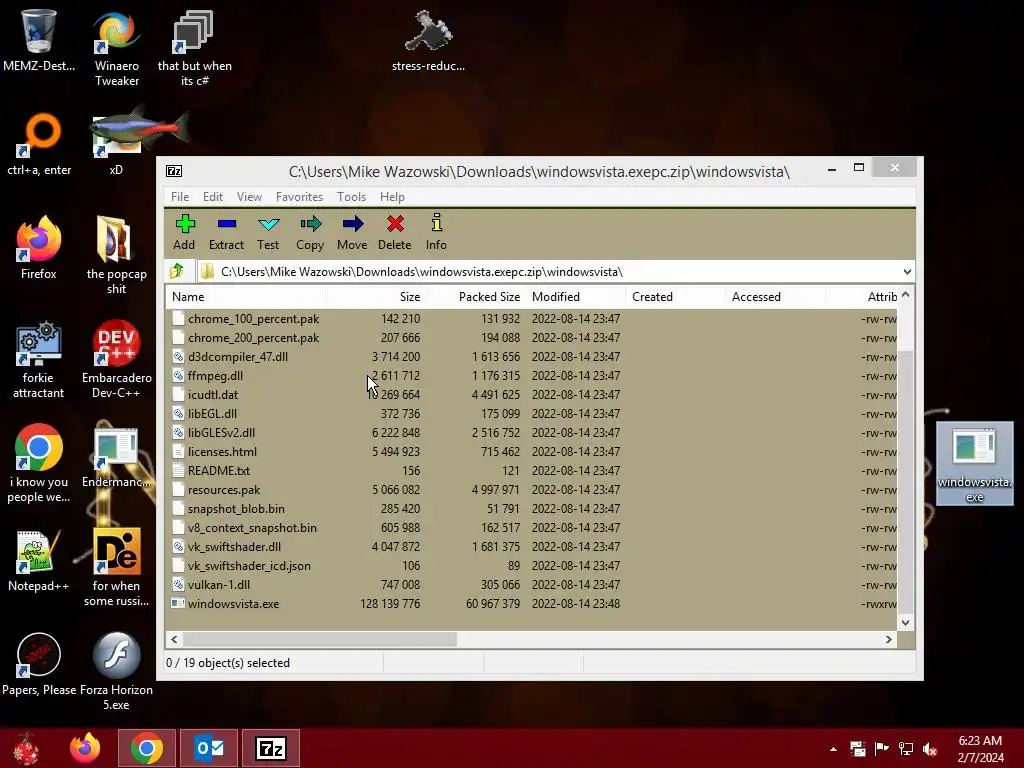
Task: Sort by Packed Size column header
Action: coord(475,296)
